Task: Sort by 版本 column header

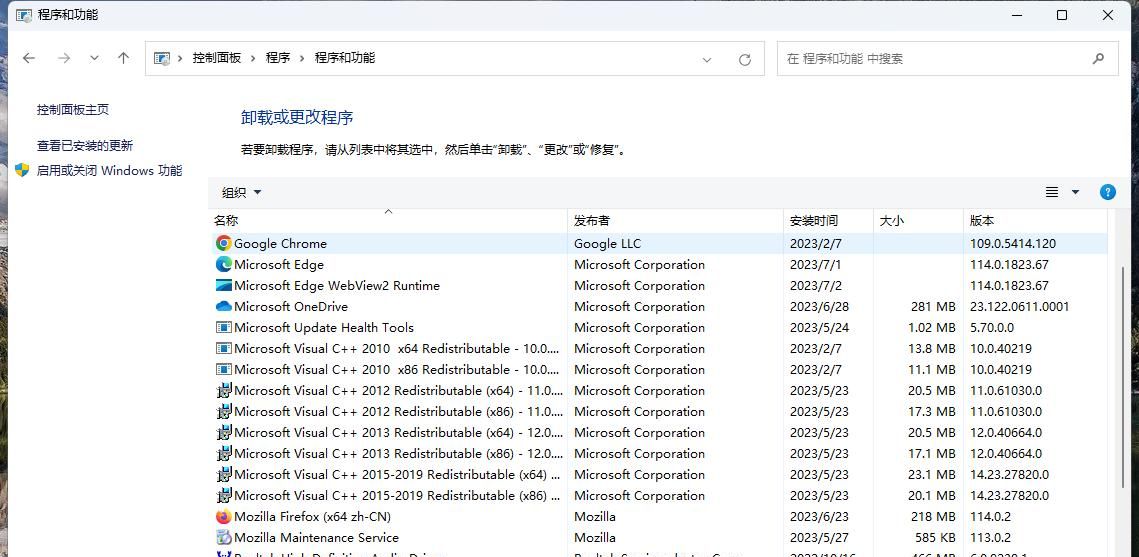Action: point(1036,221)
